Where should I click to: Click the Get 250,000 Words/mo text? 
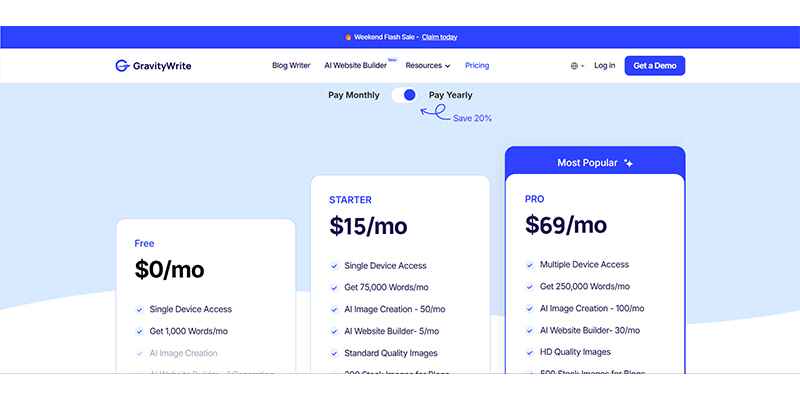click(585, 286)
